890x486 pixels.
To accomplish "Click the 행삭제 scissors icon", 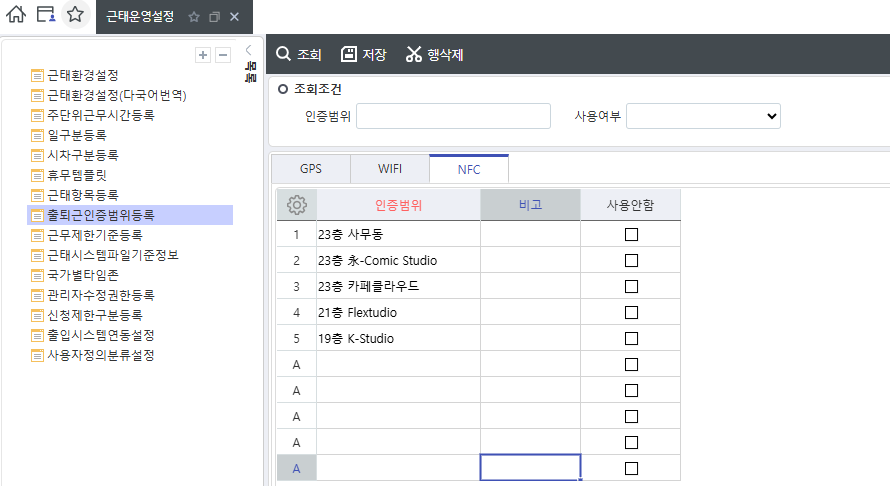I will (414, 54).
